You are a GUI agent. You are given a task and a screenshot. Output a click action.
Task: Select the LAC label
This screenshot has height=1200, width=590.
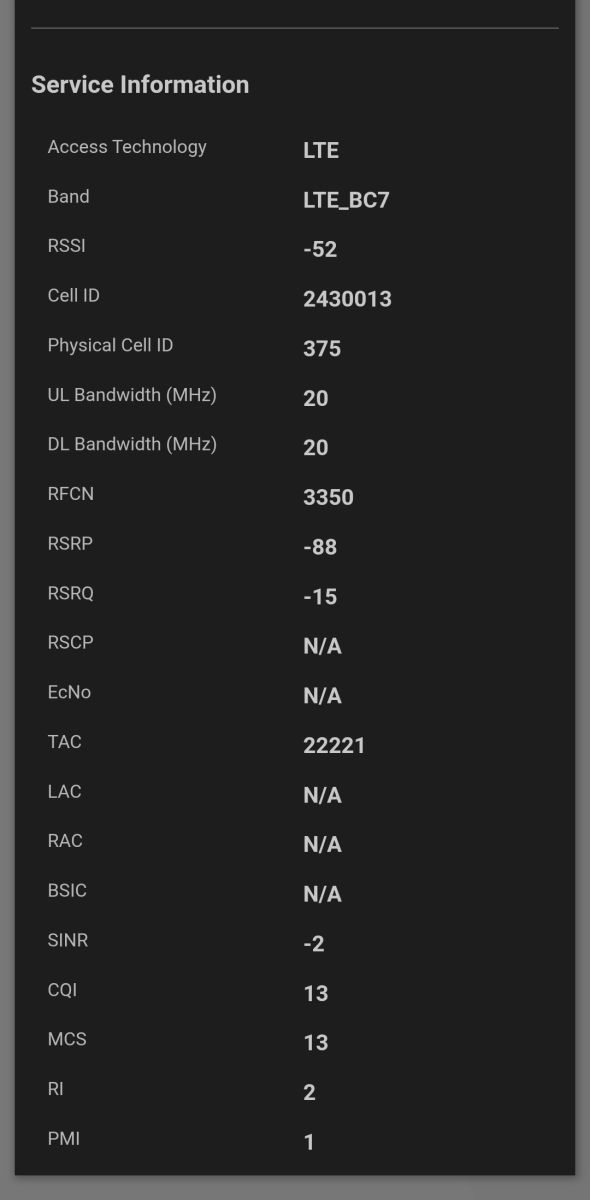[x=64, y=791]
